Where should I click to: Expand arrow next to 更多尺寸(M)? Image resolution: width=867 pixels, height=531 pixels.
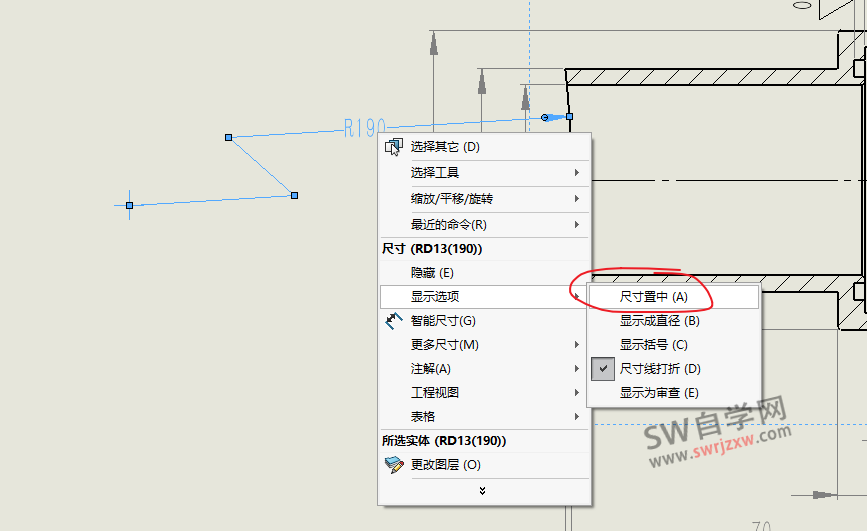[x=577, y=345]
